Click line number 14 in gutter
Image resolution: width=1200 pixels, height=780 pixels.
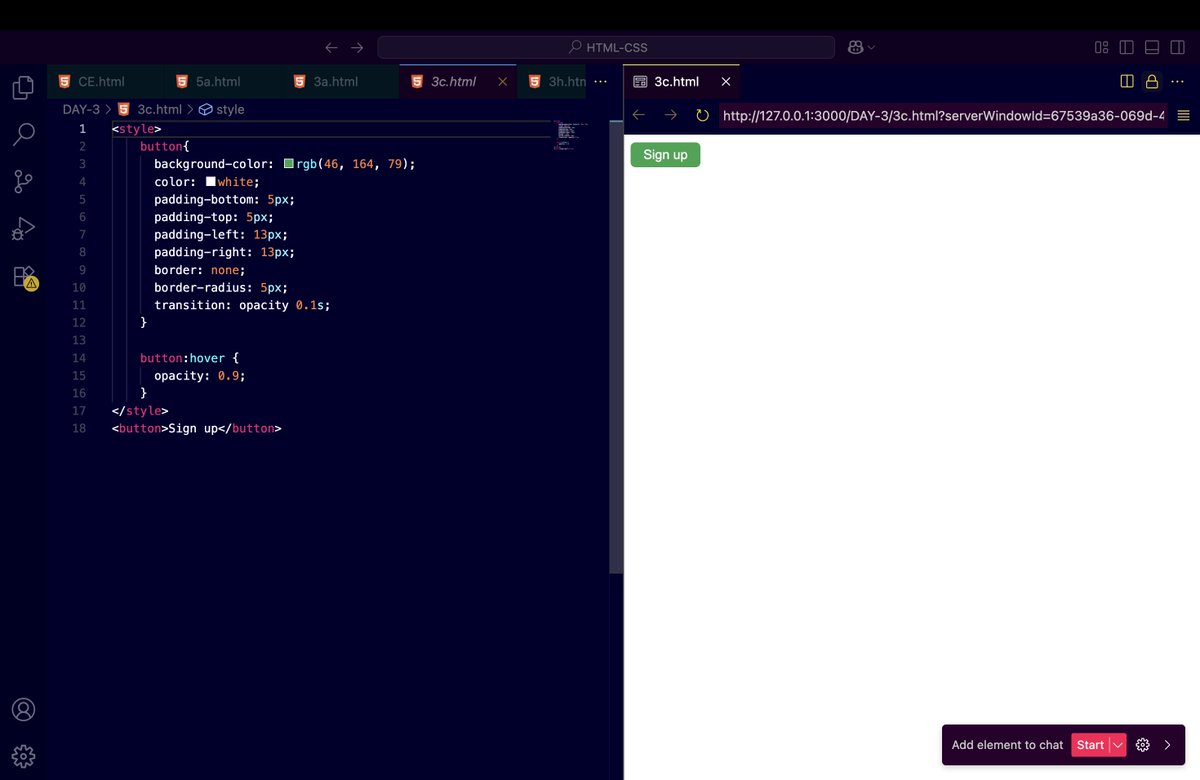click(x=80, y=358)
